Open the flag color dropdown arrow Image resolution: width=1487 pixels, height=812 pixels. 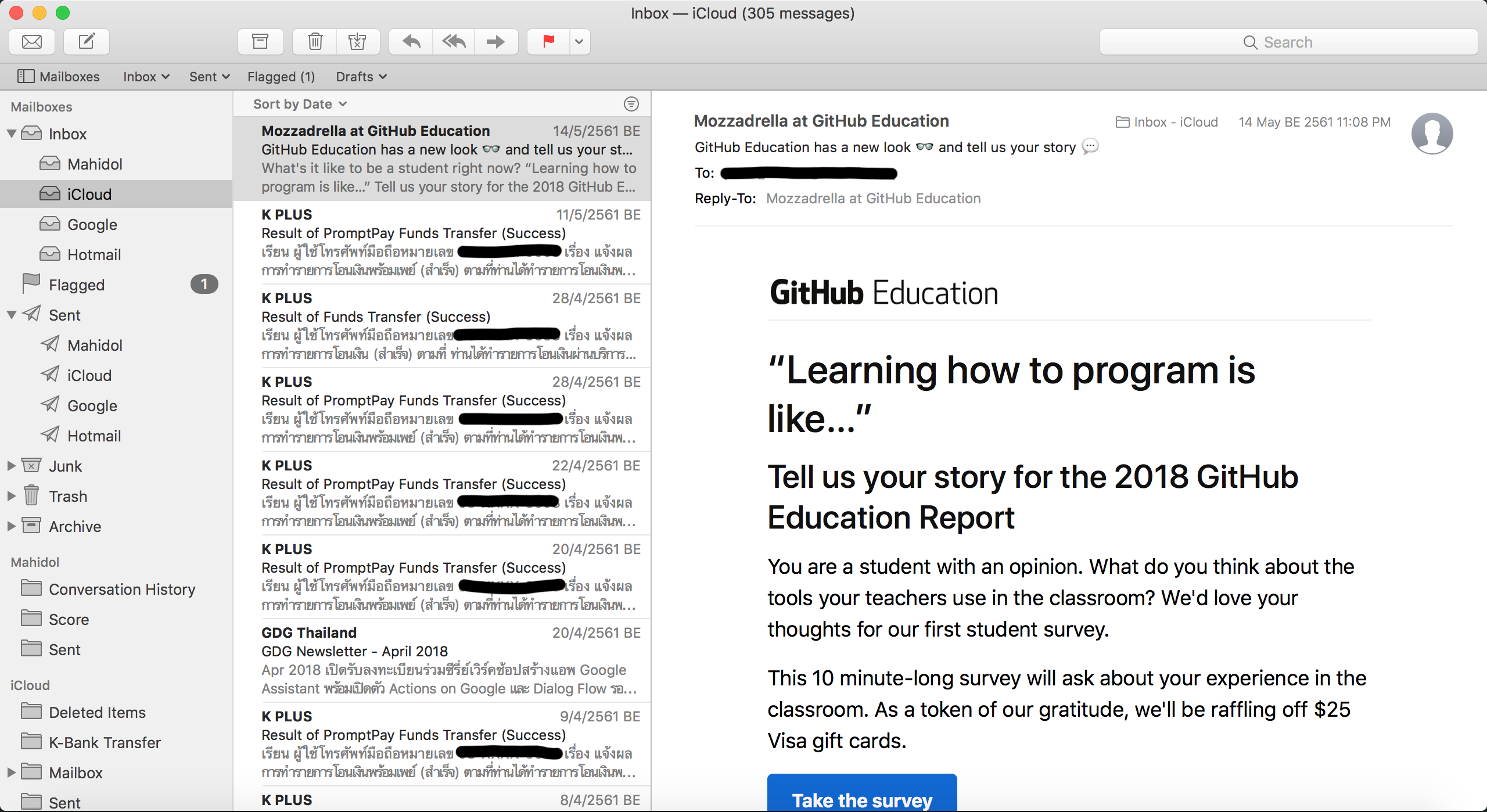(x=580, y=42)
